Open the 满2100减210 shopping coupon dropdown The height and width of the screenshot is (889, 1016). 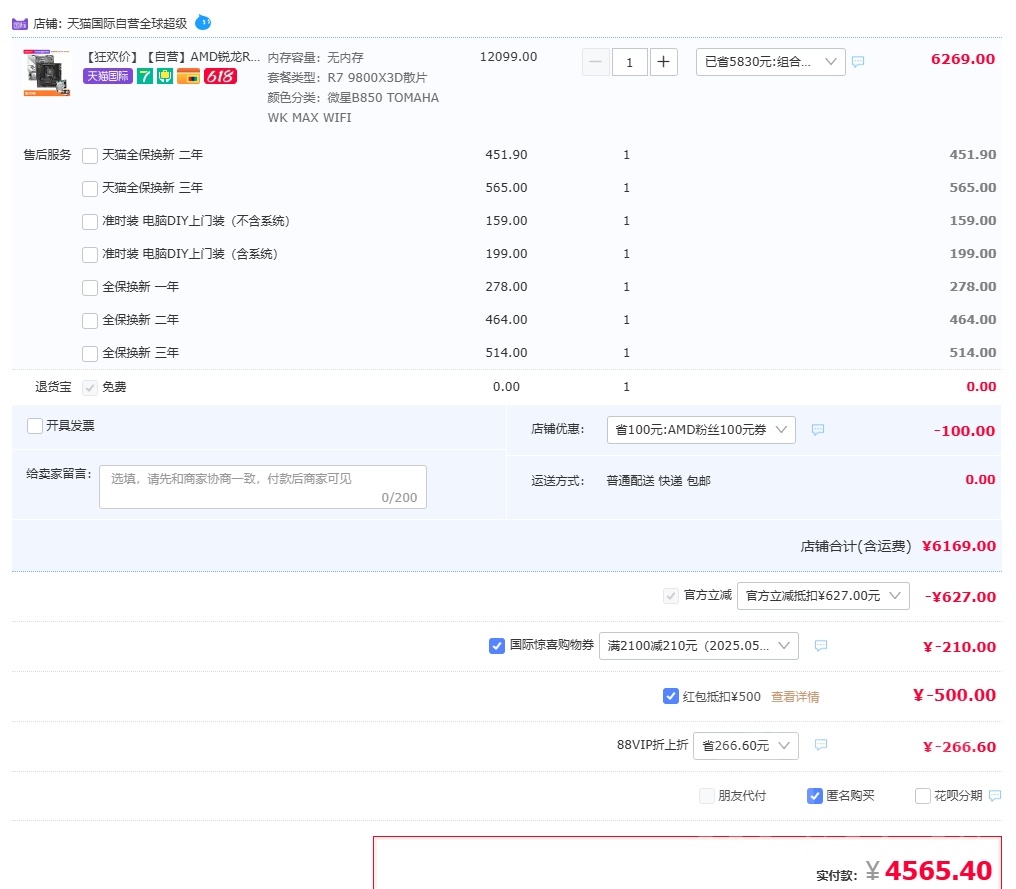pos(698,645)
